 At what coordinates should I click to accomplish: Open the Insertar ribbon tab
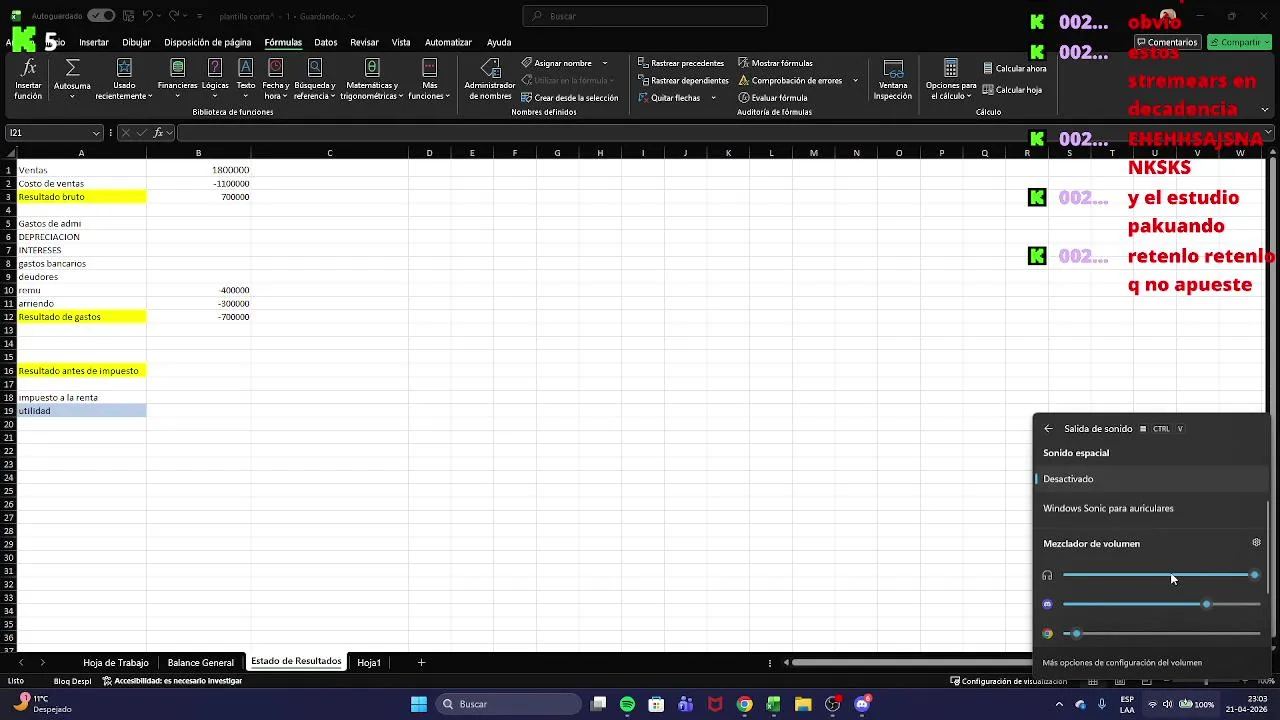pos(94,42)
